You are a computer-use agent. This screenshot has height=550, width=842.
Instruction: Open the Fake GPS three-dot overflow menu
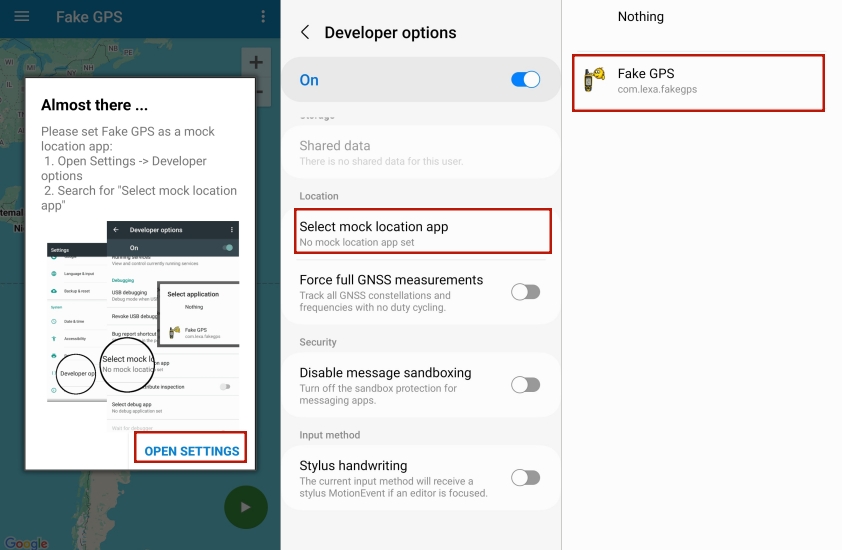(263, 17)
